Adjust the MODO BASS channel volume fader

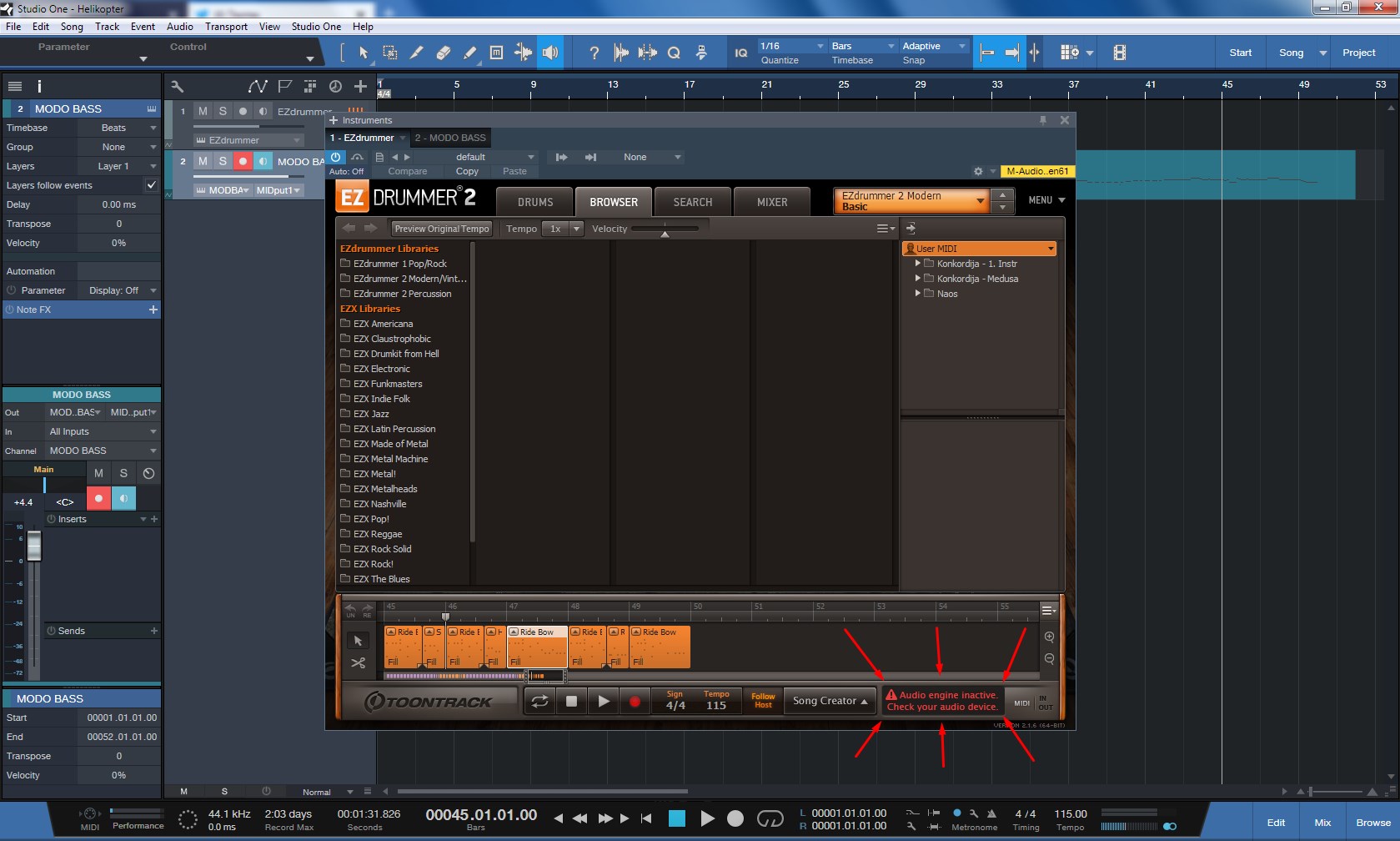coord(34,546)
